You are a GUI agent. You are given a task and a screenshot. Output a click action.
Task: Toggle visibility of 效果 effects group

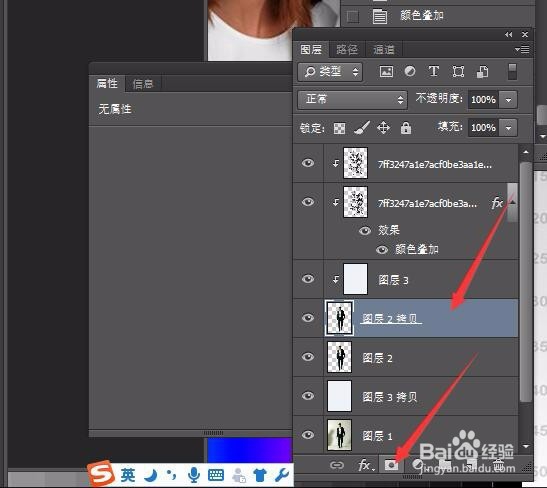pos(365,230)
